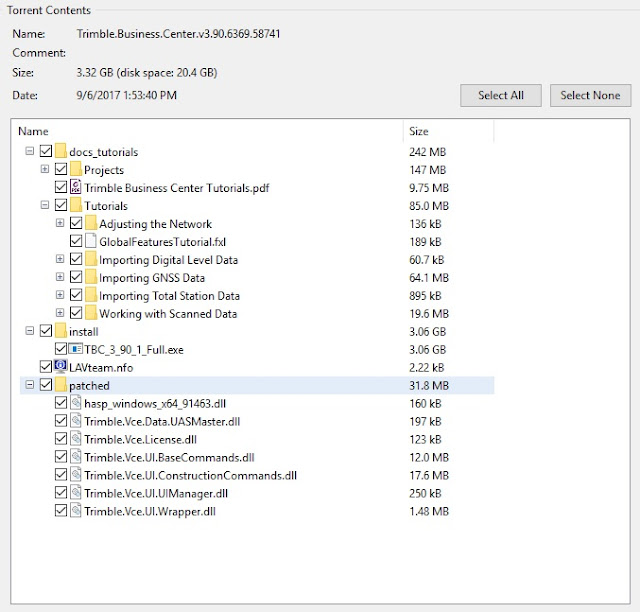Click the size text 3.32 GB (disk space: 20.4 GB)

(x=147, y=73)
